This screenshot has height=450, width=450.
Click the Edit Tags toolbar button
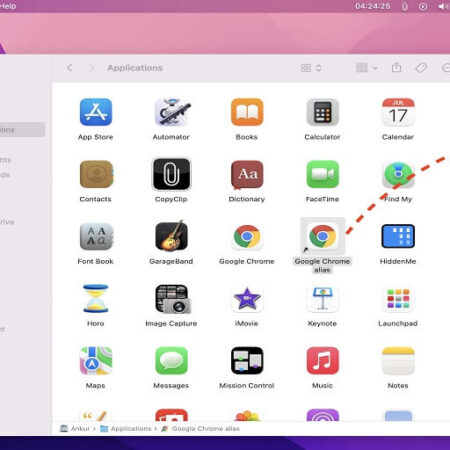pos(421,68)
